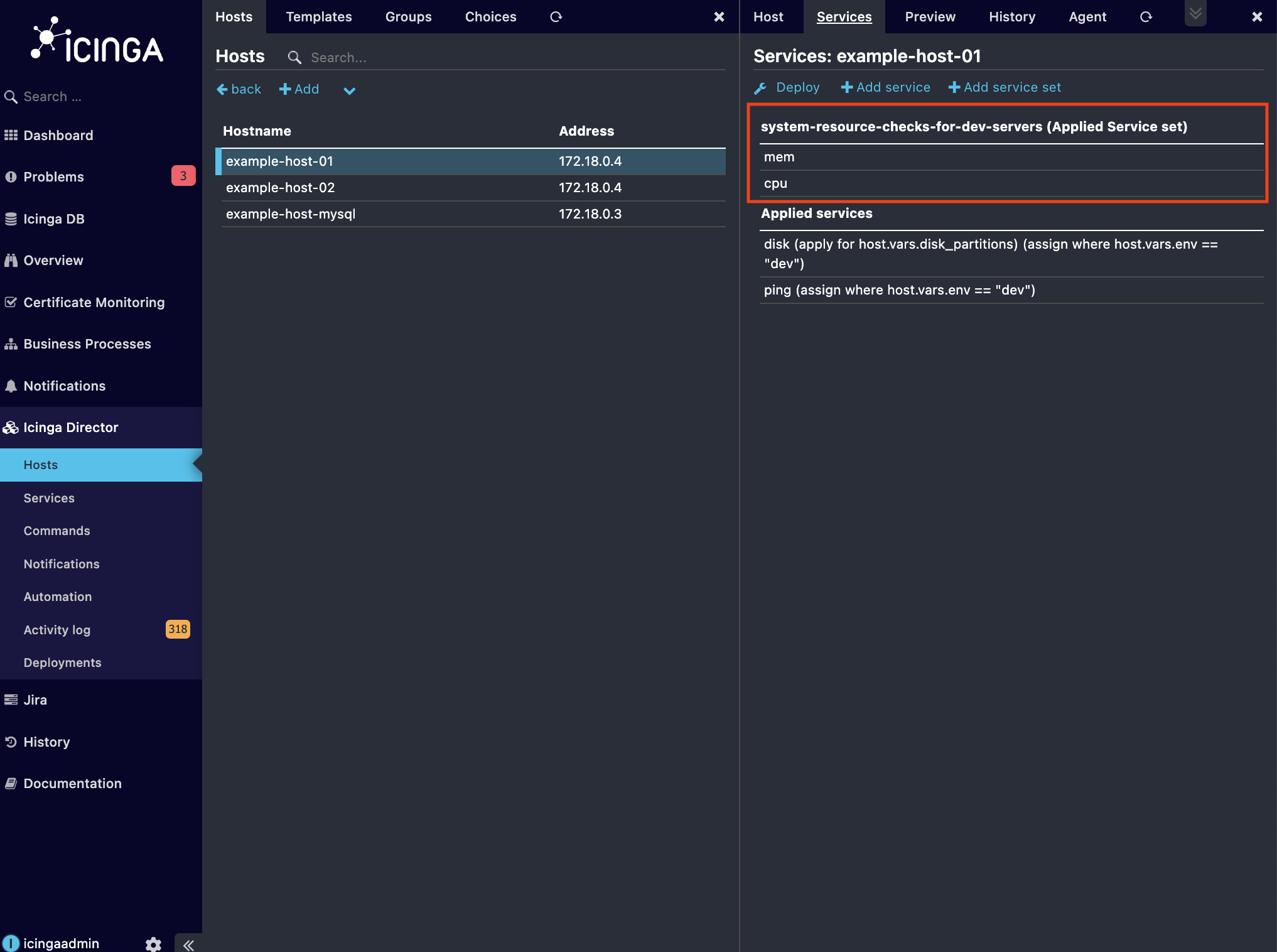Image resolution: width=1277 pixels, height=952 pixels.
Task: Expand the chevron dropdown next to Add
Action: pyautogui.click(x=350, y=90)
